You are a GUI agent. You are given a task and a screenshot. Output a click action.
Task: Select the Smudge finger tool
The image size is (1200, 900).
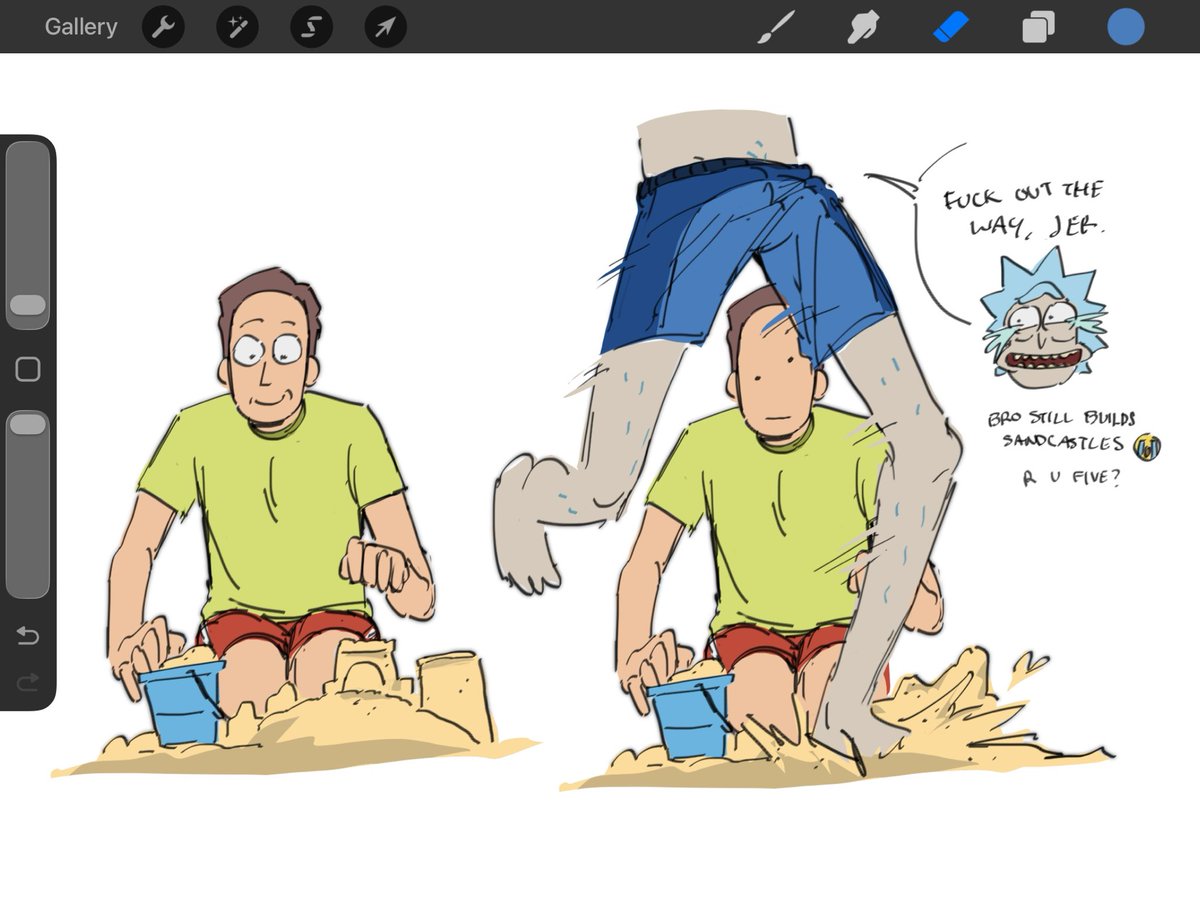pos(863,27)
